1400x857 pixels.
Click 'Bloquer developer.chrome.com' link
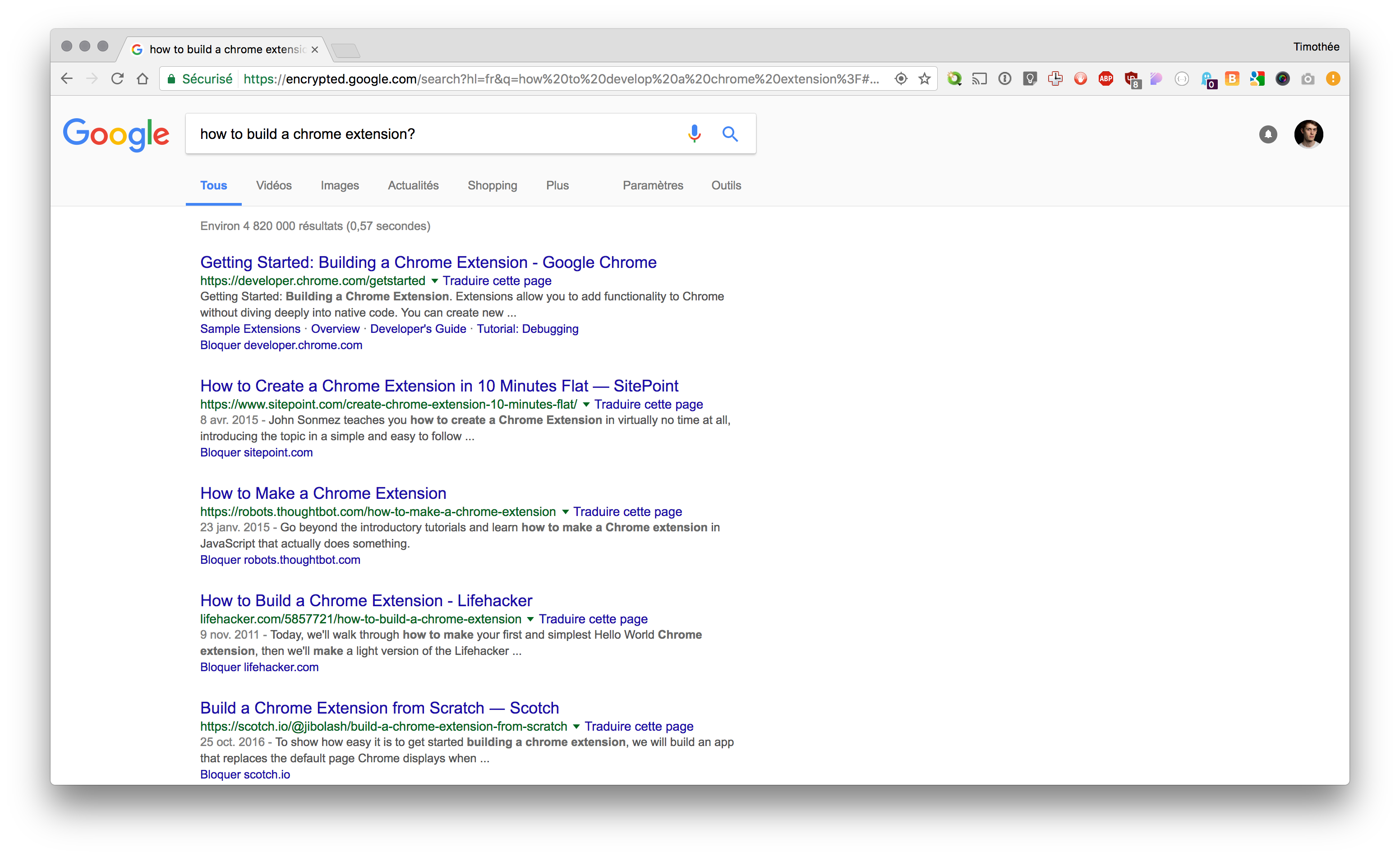click(281, 346)
